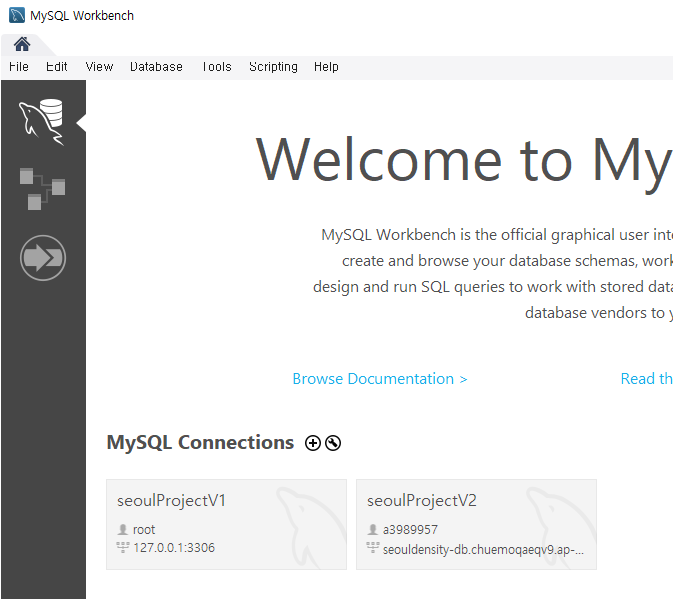
Task: Click the network icon beside seouldensity-db
Action: (373, 548)
